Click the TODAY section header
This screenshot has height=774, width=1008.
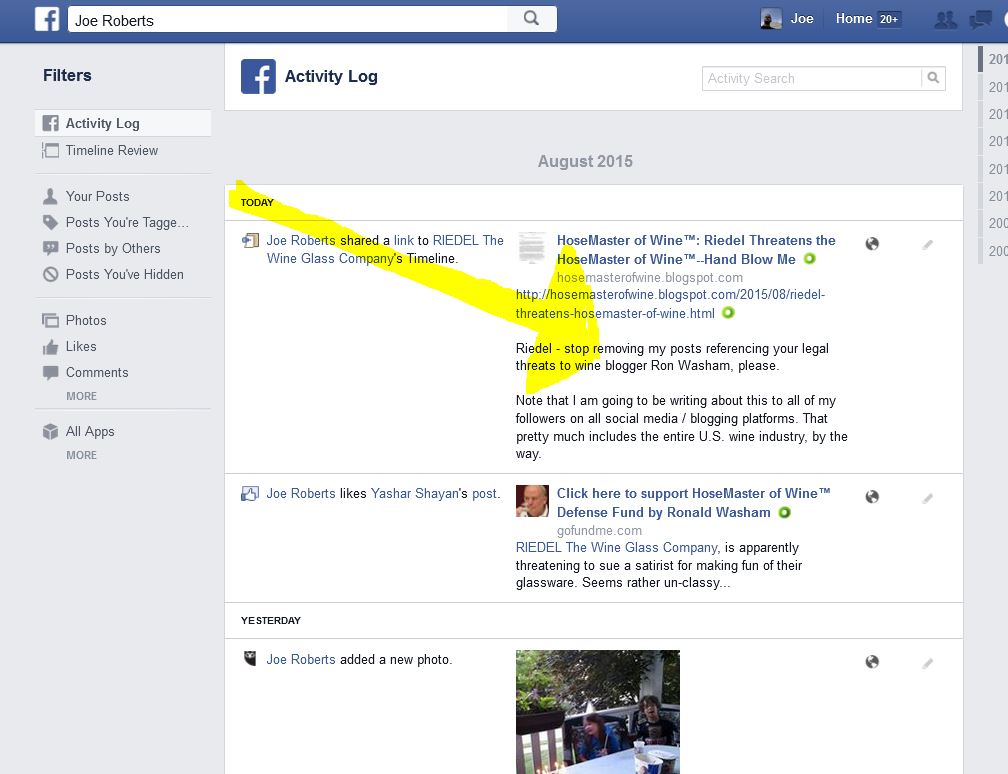(x=257, y=202)
